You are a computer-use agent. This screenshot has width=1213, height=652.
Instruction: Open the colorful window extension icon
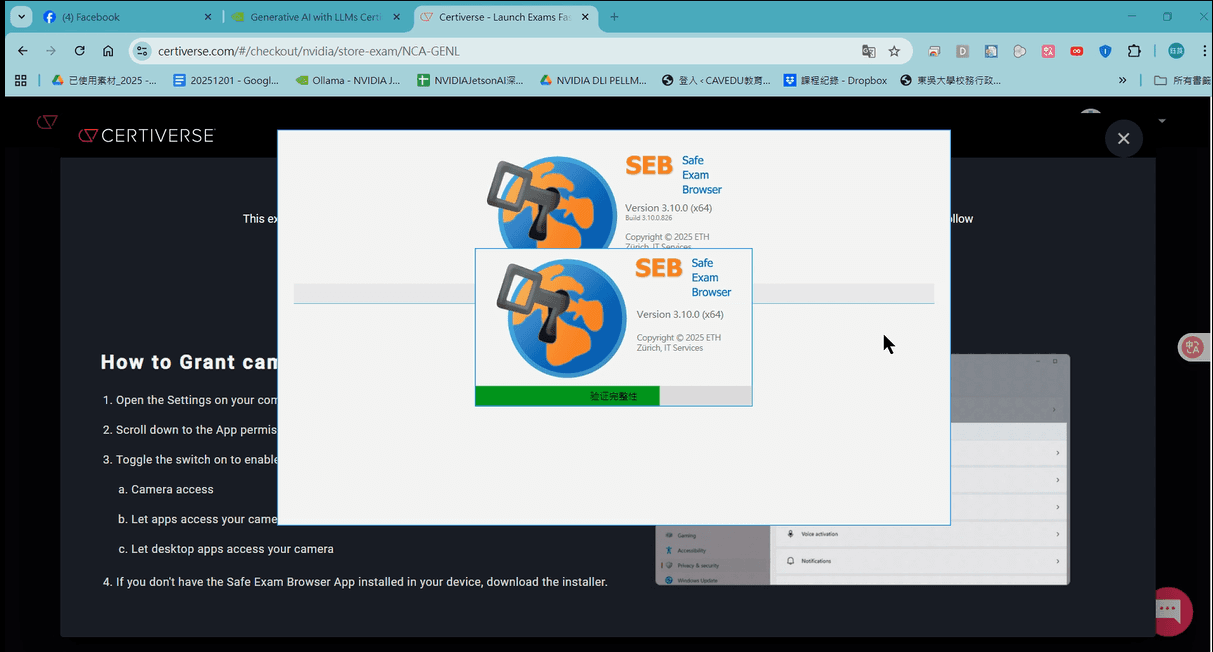[934, 51]
